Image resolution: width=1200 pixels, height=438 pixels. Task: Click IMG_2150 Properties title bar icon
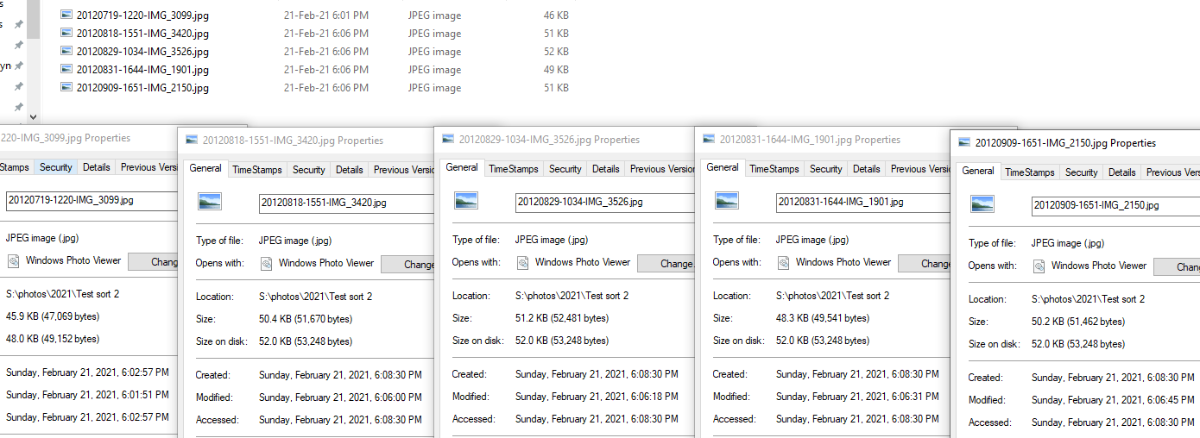coord(964,143)
